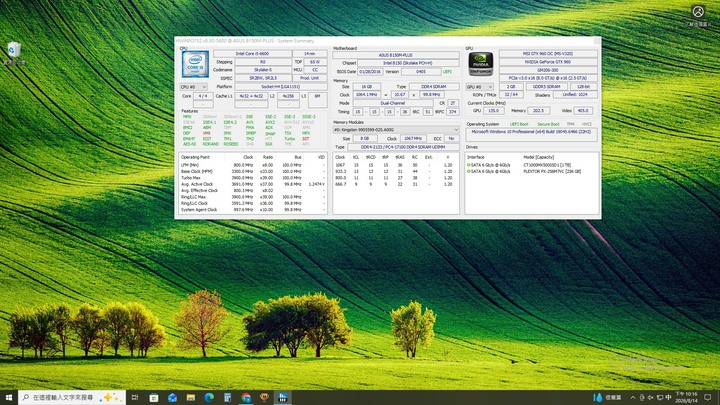This screenshot has width=720, height=405.
Task: Click the Windows taskbar search field
Action: pyautogui.click(x=72, y=397)
